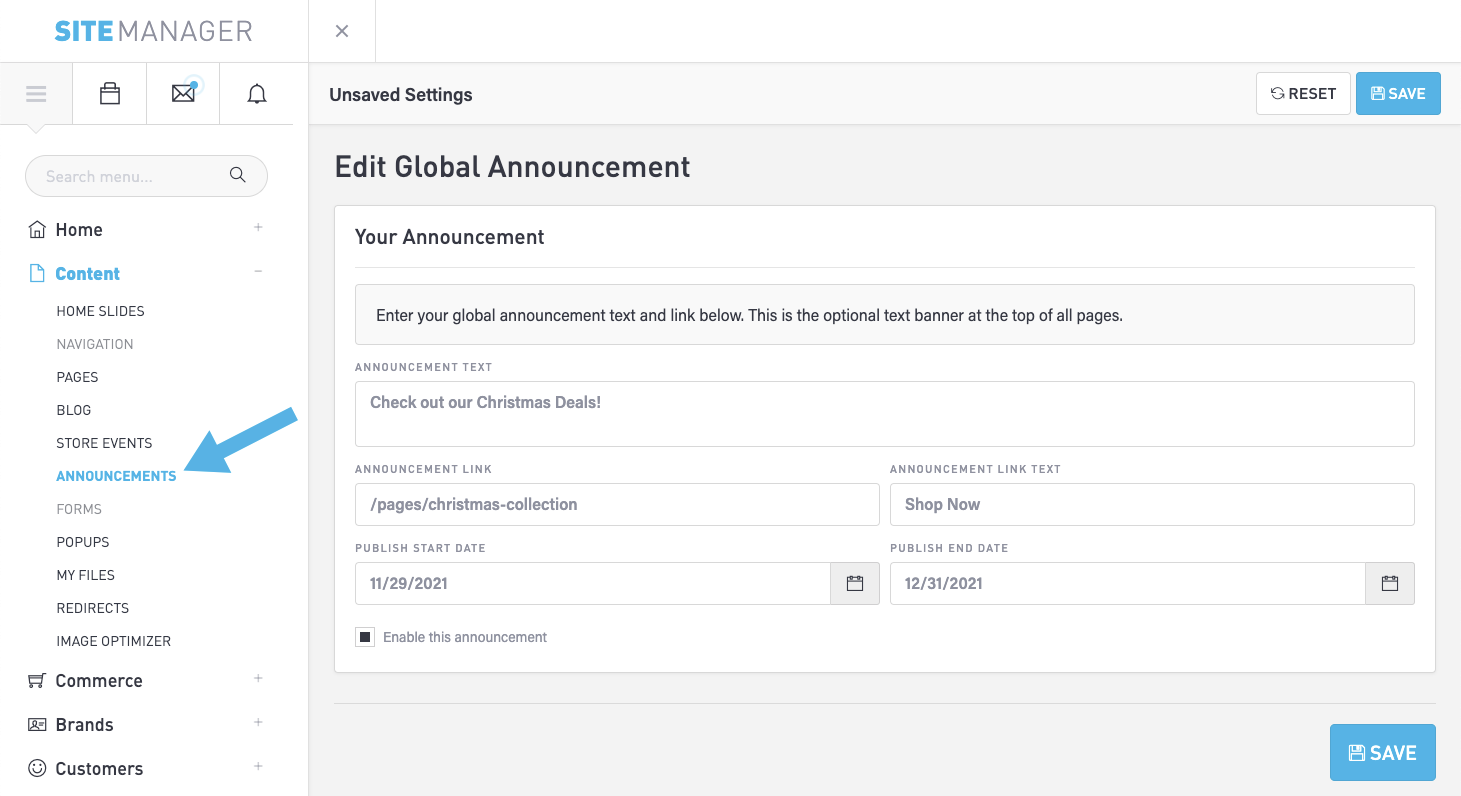Open the briefcase icon in sidebar toolbar

click(x=110, y=94)
